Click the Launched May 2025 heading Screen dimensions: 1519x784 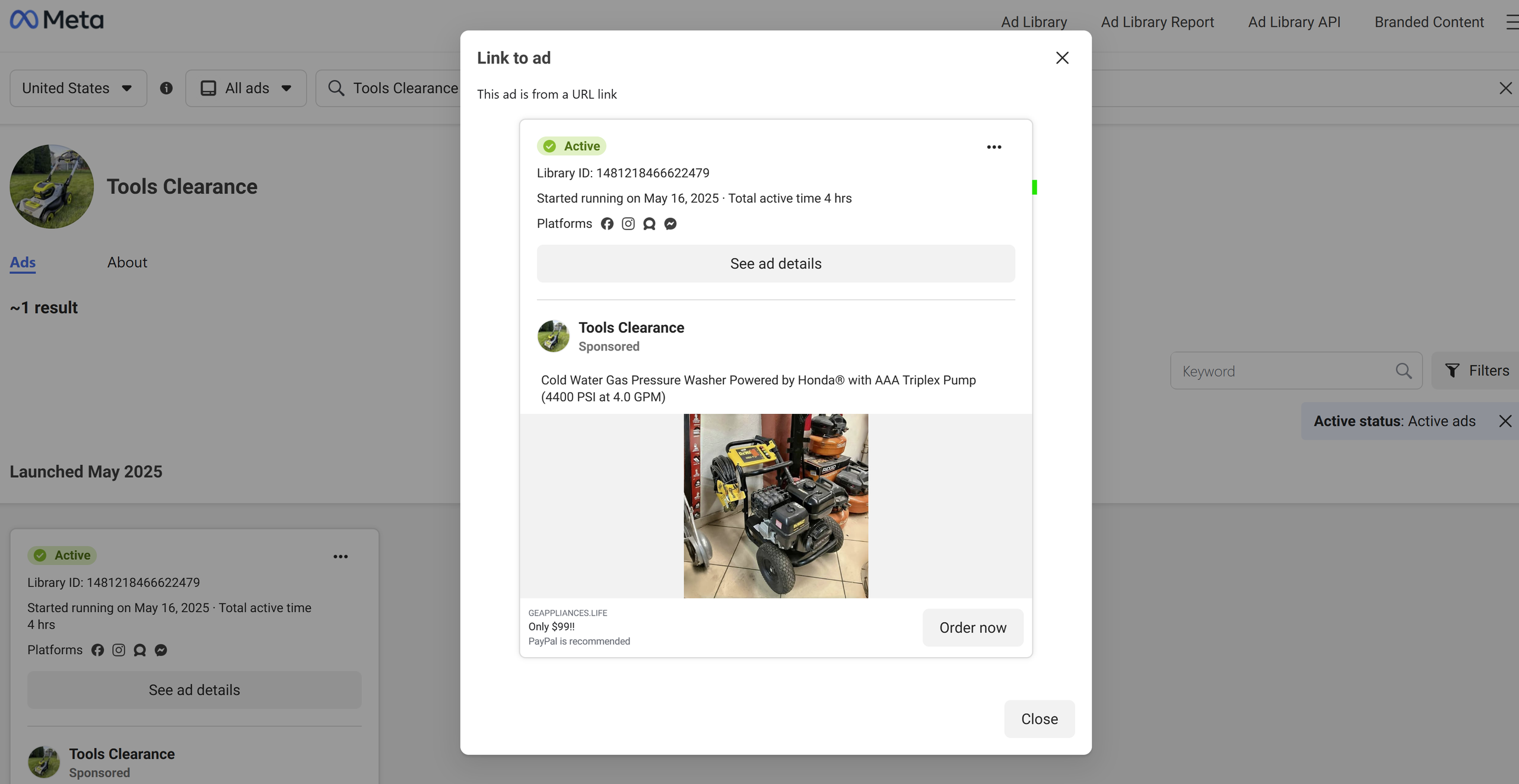coord(86,471)
